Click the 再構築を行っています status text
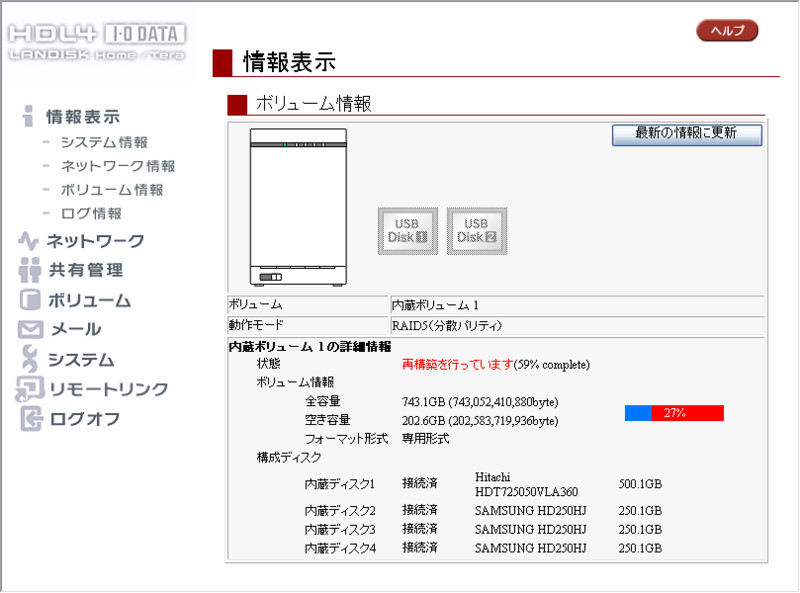The image size is (800, 593). (457, 364)
